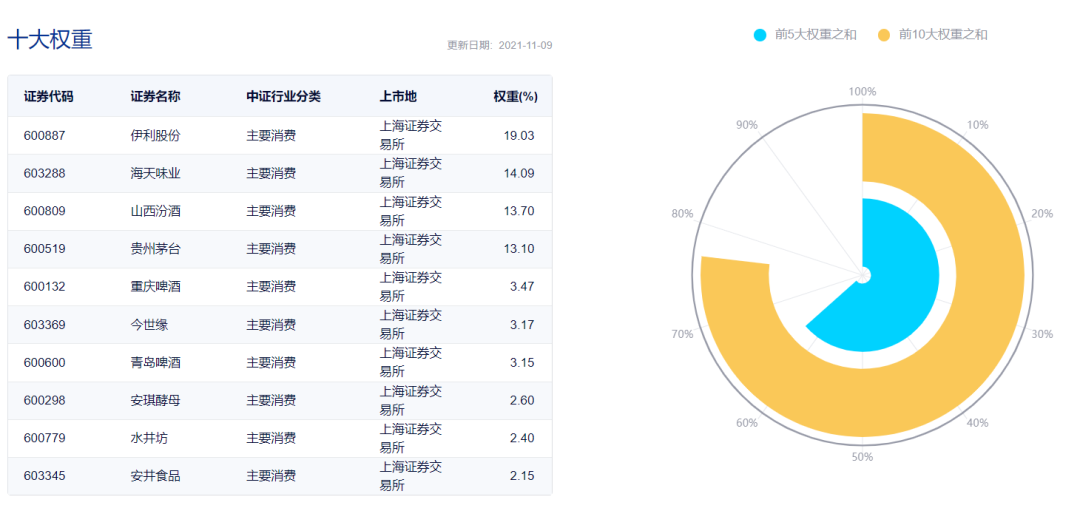Click the 今世缘 entry
This screenshot has width=1080, height=511.
tap(149, 324)
